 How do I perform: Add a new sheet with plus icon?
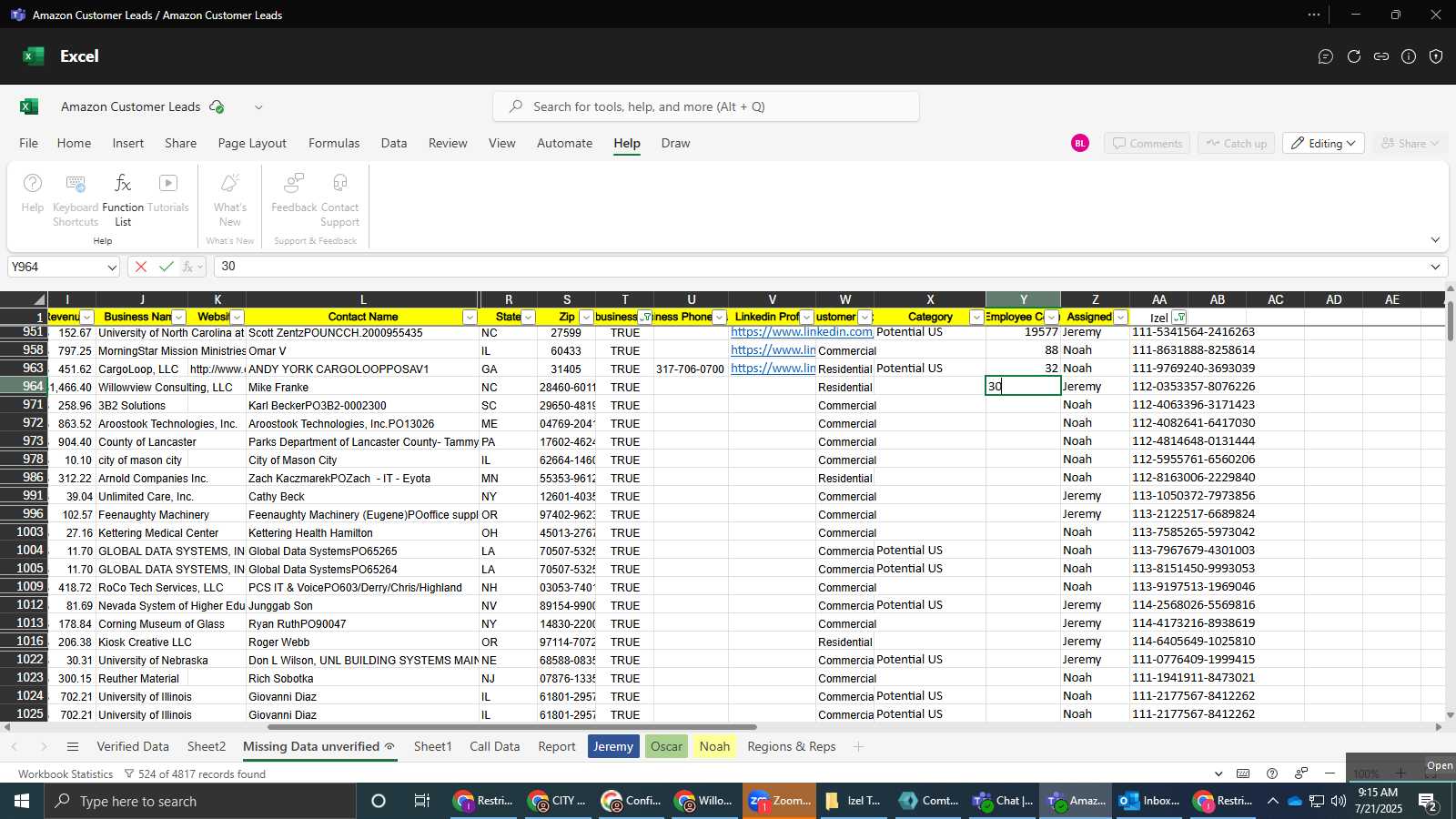pyautogui.click(x=858, y=747)
